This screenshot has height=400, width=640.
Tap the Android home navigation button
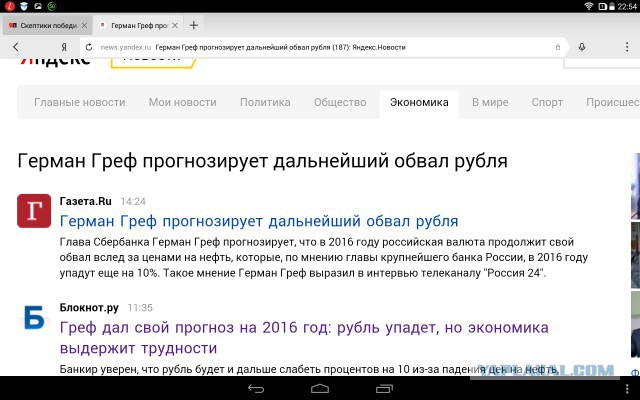320,389
